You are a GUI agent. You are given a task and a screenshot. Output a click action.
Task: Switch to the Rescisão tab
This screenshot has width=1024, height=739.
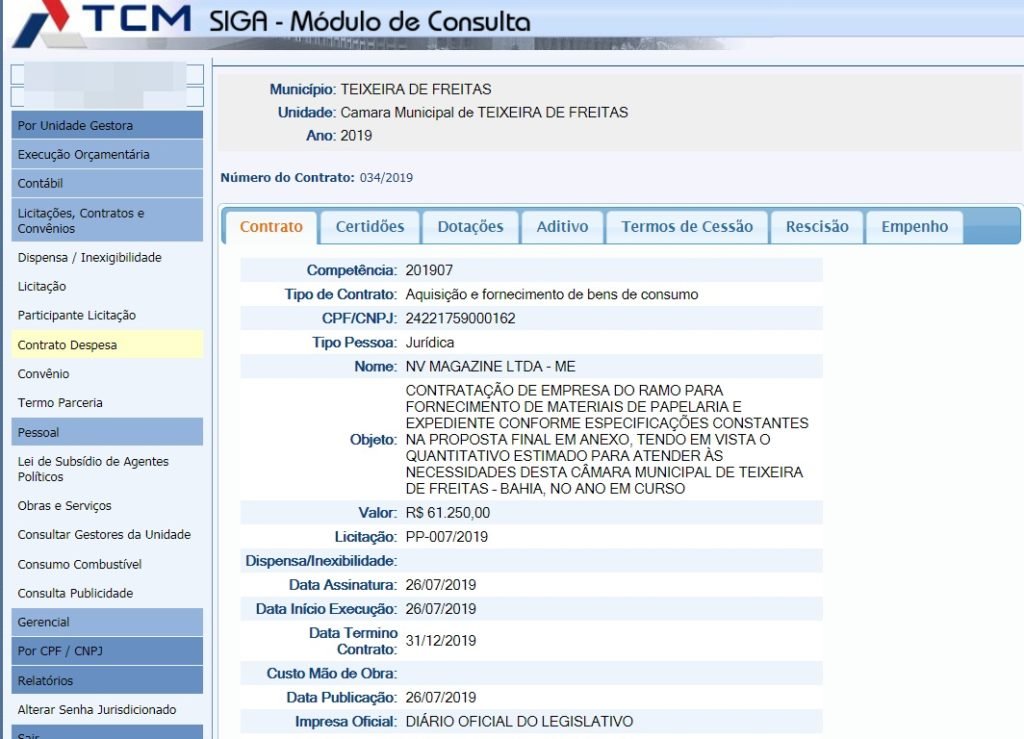point(816,227)
